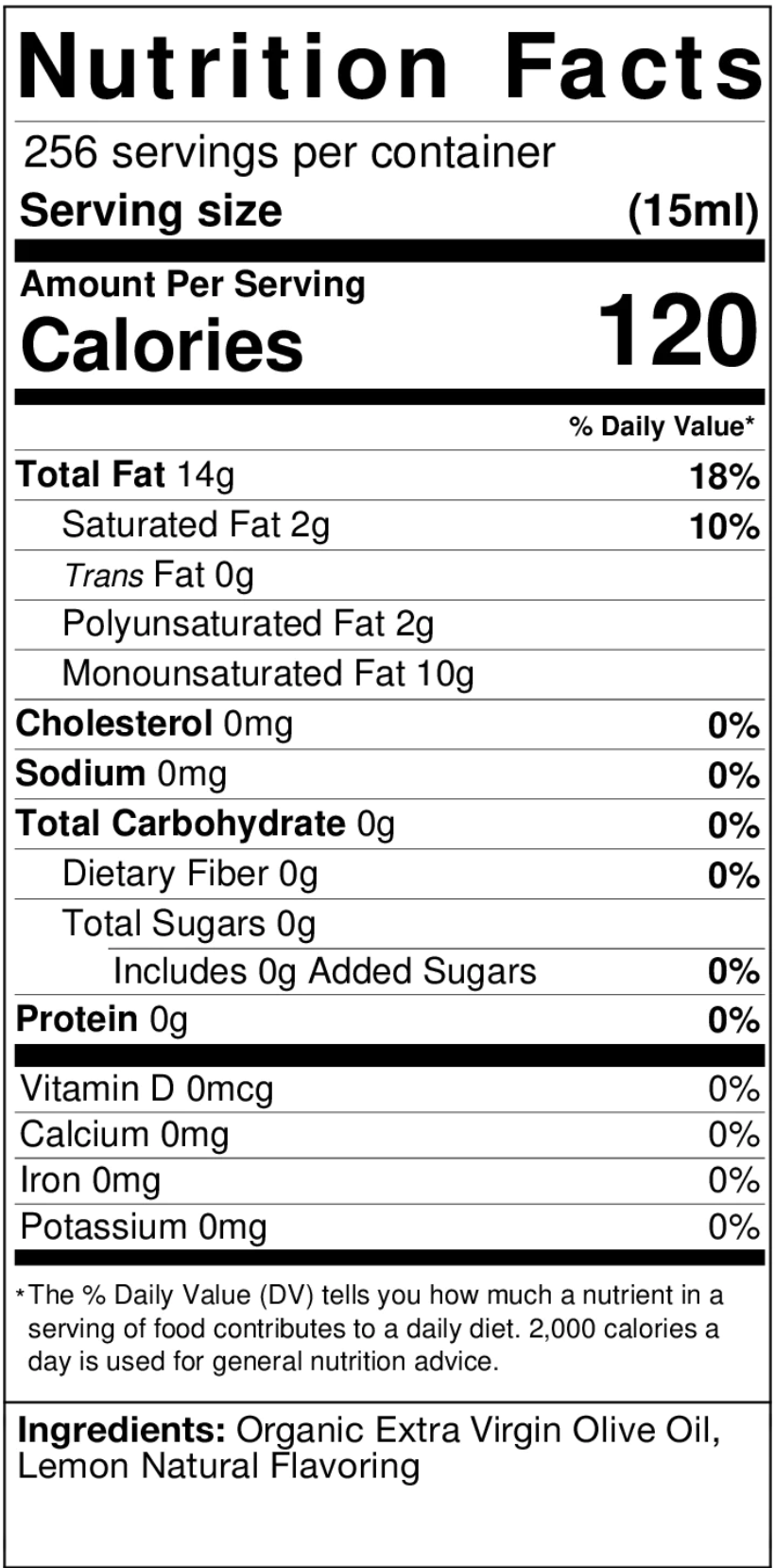Click the Saturated Fat 2g line
This screenshot has height=1568, width=775.
coord(196,525)
